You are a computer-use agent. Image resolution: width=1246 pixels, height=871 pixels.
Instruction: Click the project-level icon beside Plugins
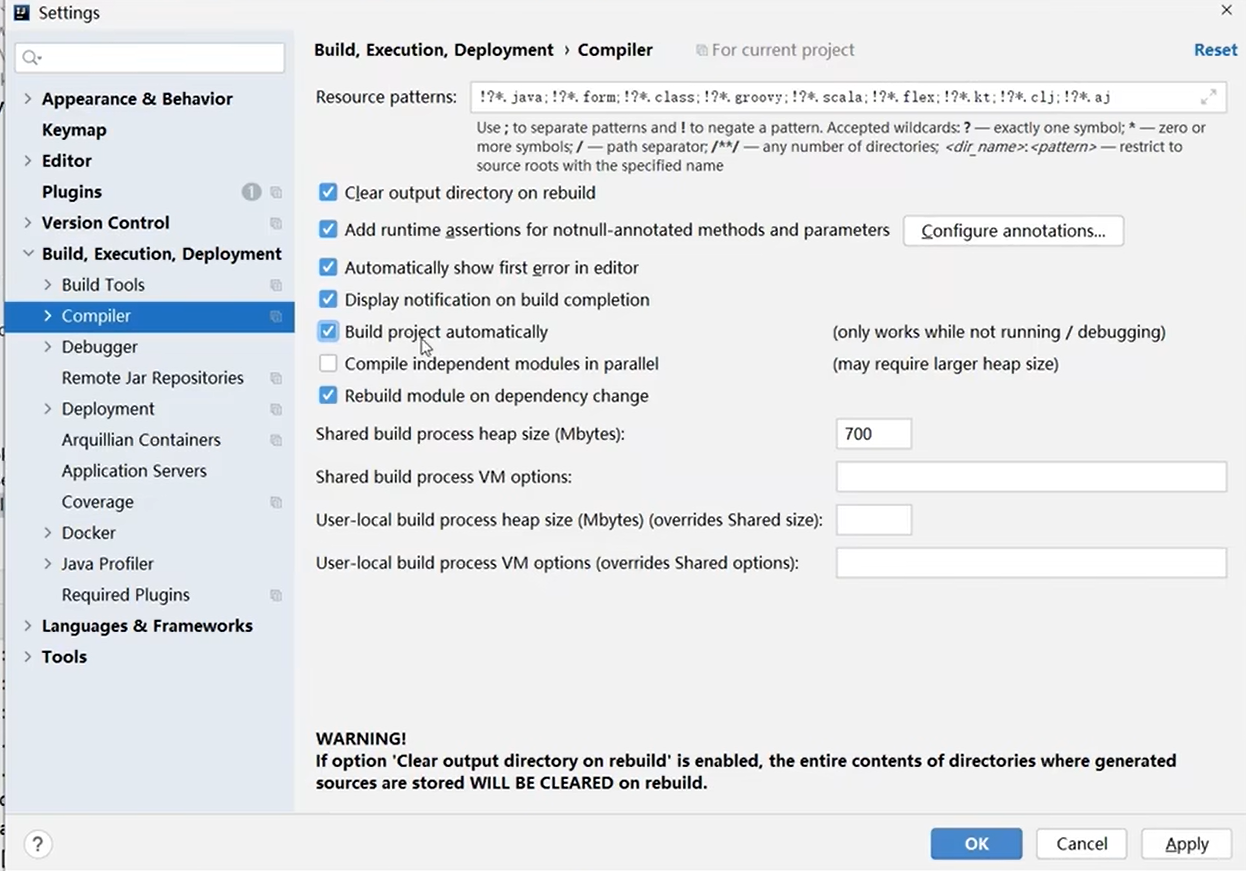(x=276, y=192)
